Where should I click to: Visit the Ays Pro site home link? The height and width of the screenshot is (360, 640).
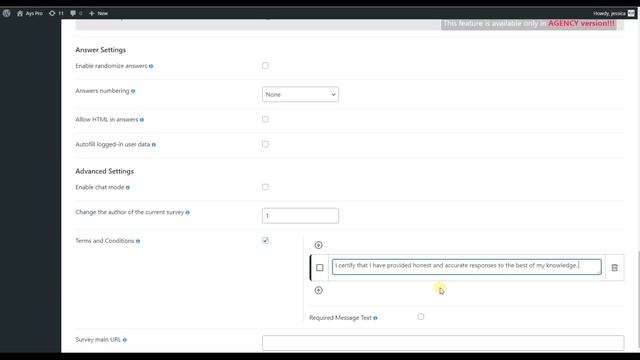pyautogui.click(x=30, y=13)
